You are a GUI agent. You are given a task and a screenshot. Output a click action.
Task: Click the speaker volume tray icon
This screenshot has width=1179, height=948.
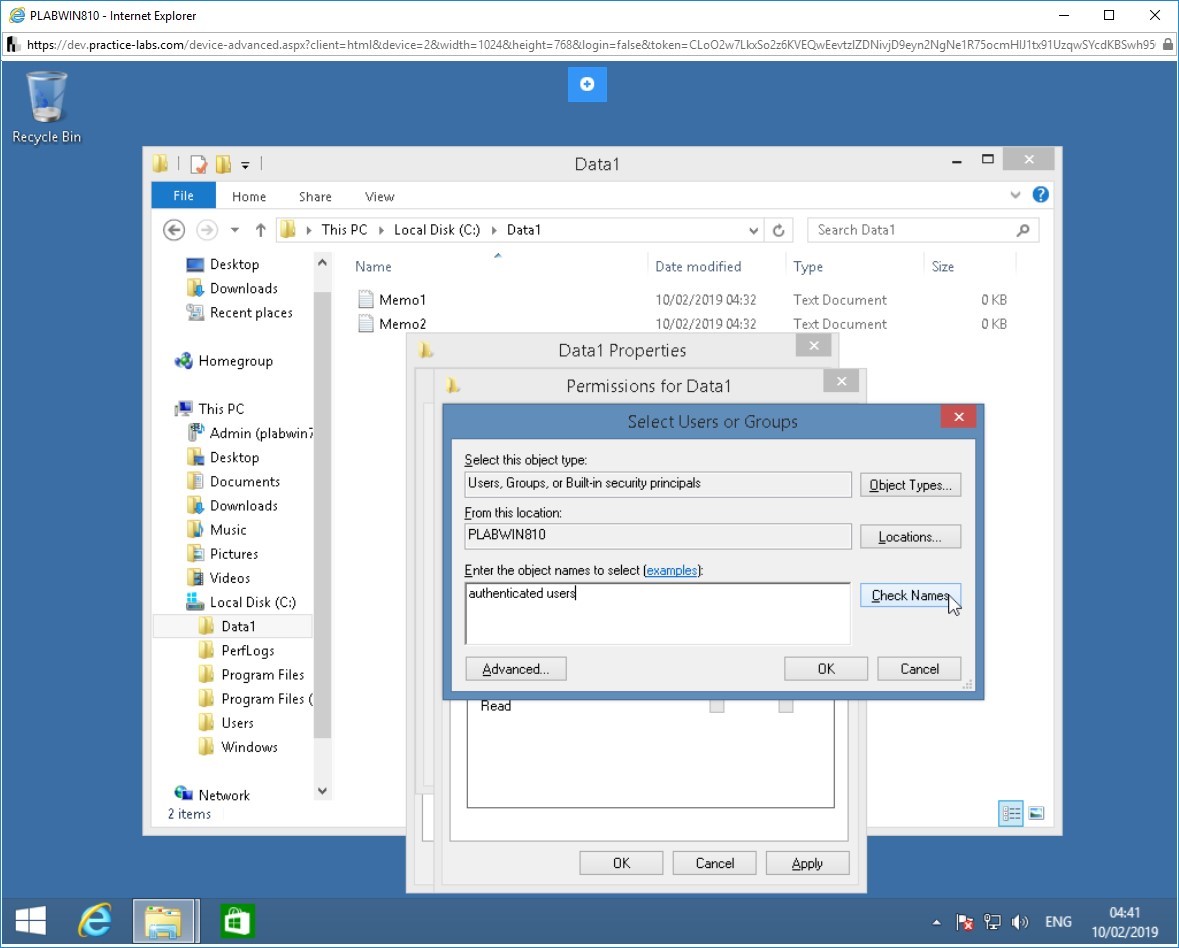1020,922
